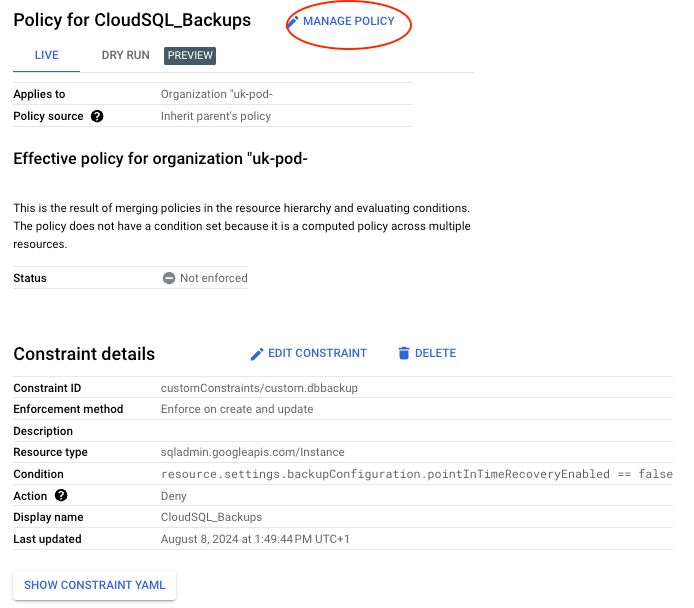Click the Delete trash can icon
The height and width of the screenshot is (608, 694).
(404, 353)
